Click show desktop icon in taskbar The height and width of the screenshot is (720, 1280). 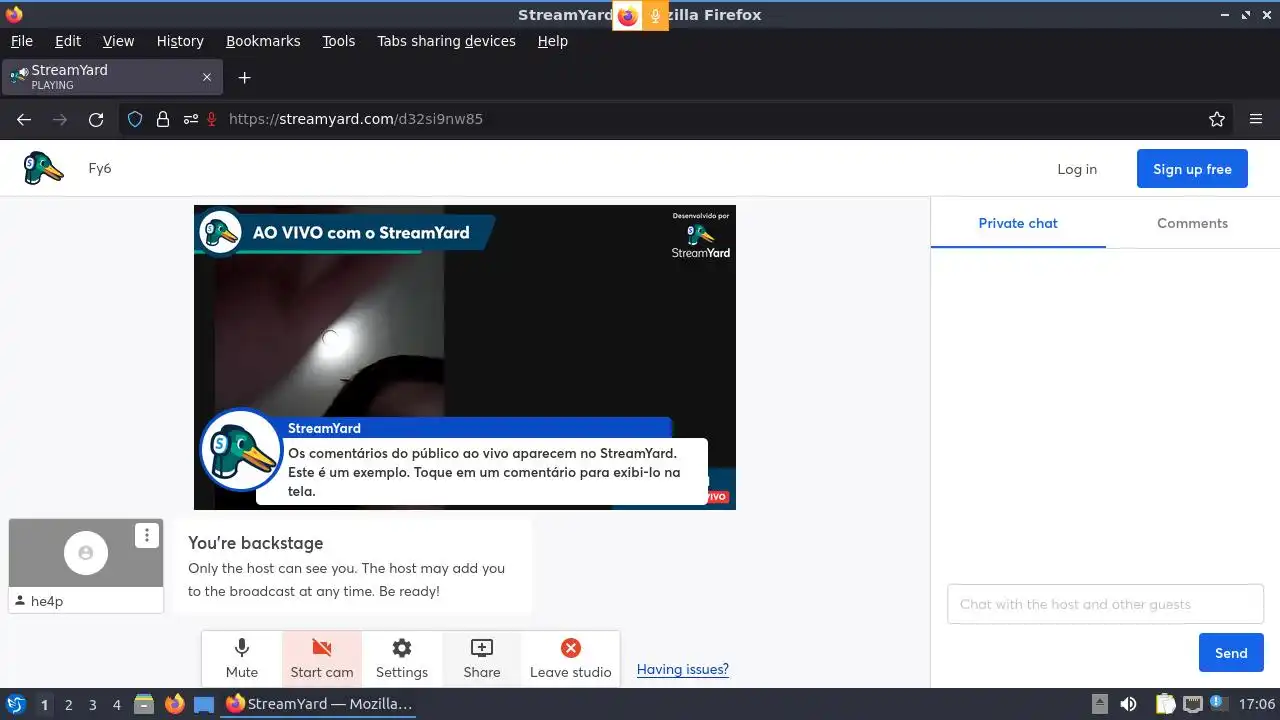pos(204,704)
